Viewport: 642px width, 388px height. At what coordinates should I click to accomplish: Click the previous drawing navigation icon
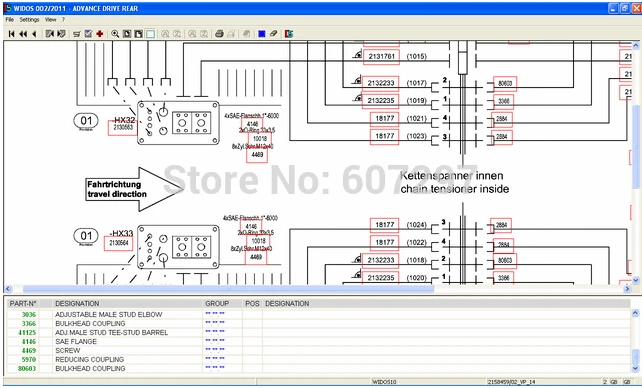[x=50, y=34]
